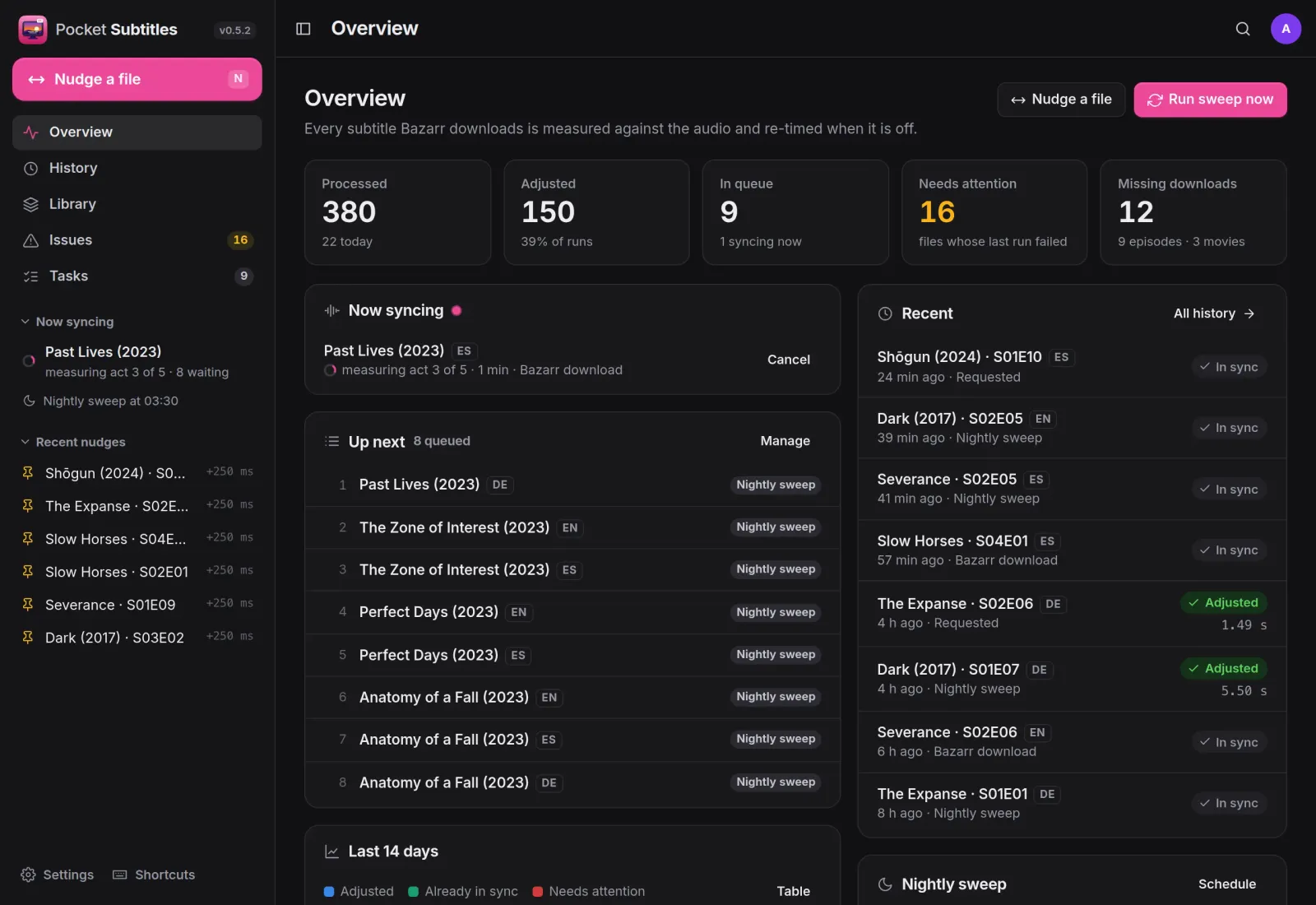The width and height of the screenshot is (1316, 905).
Task: Click the spinner icon beside Past Lives in sidebar
Action: pos(29,360)
